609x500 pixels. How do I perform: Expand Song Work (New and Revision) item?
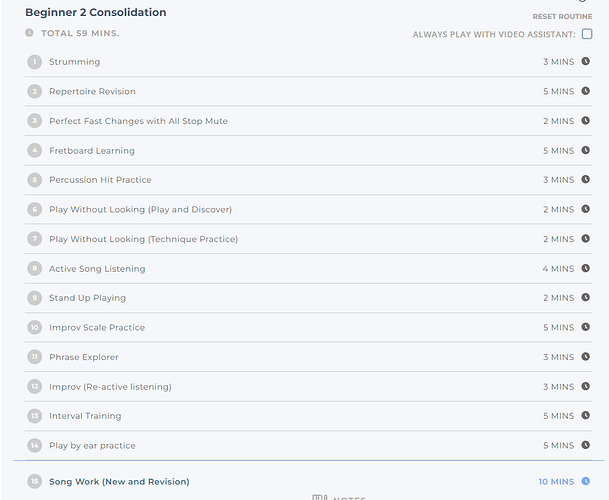coord(119,482)
